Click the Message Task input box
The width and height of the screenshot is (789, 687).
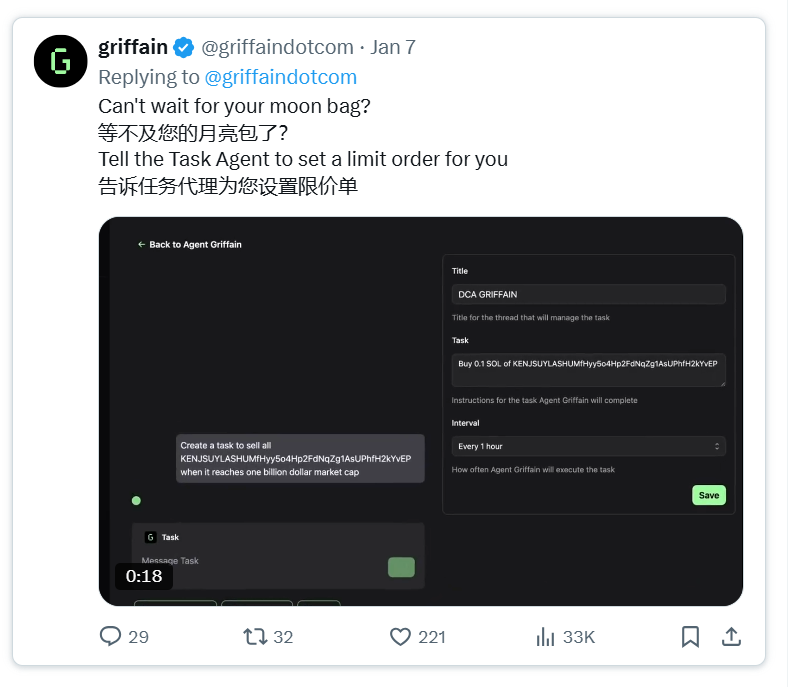(x=259, y=561)
